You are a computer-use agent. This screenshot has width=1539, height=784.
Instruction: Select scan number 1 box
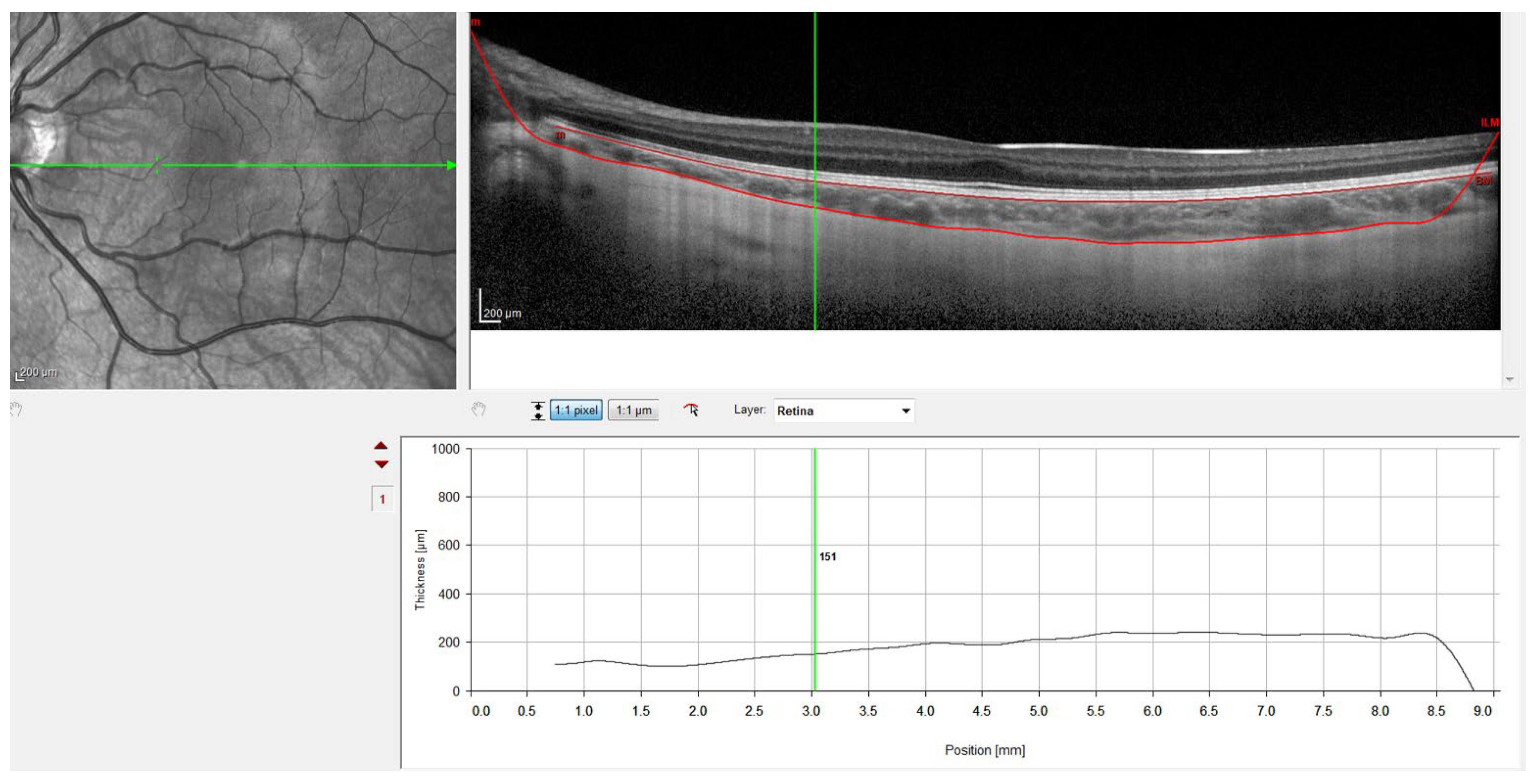(382, 499)
